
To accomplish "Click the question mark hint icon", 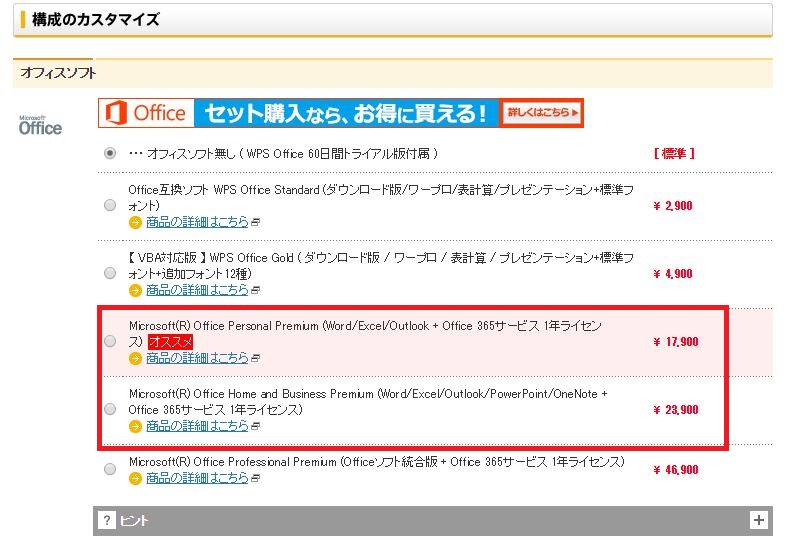I will [106, 520].
